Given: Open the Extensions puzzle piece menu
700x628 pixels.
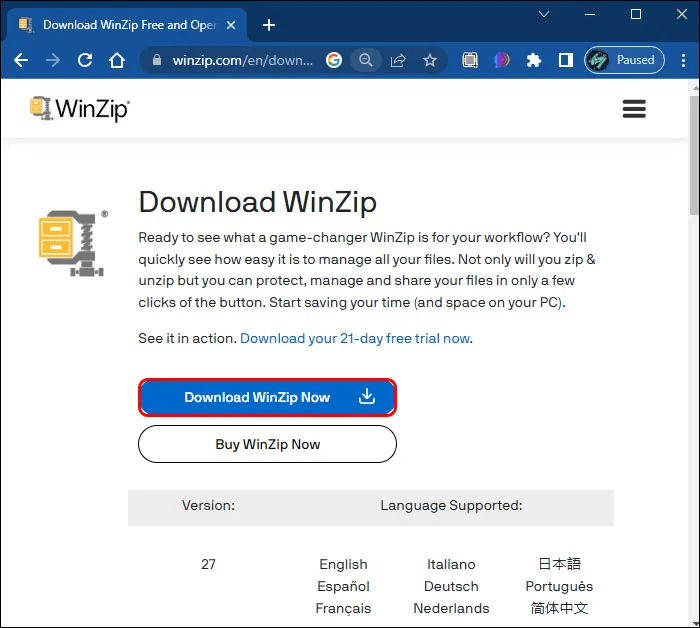Looking at the screenshot, I should [533, 60].
